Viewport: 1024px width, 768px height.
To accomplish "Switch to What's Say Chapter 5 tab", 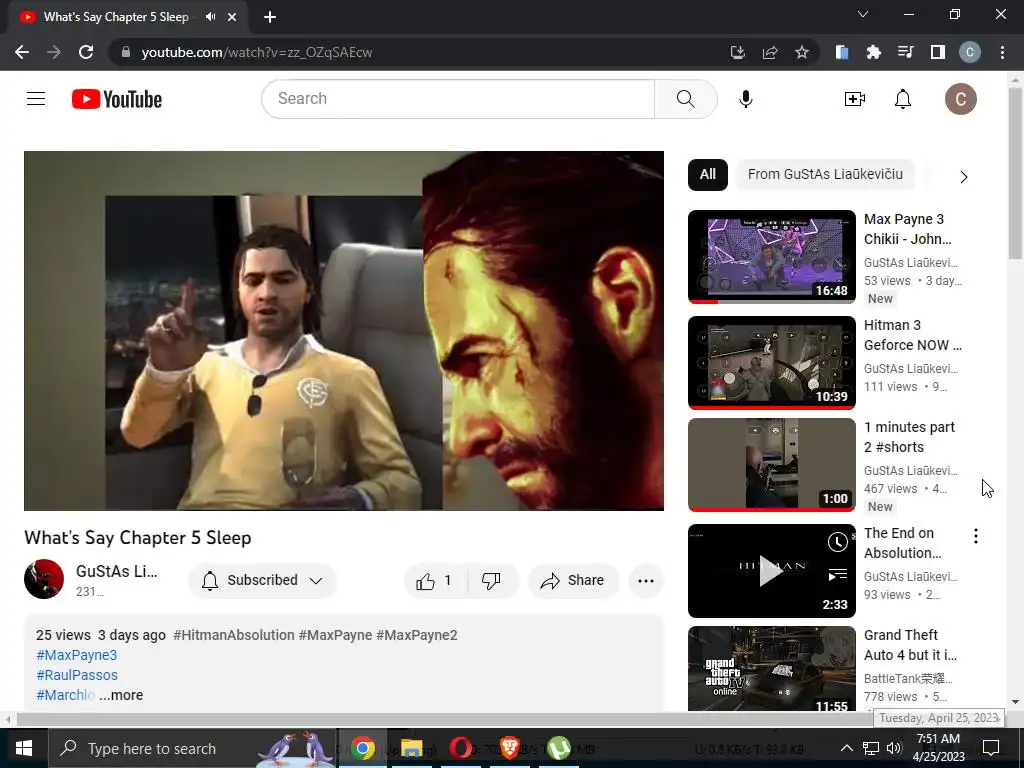I will pos(116,17).
